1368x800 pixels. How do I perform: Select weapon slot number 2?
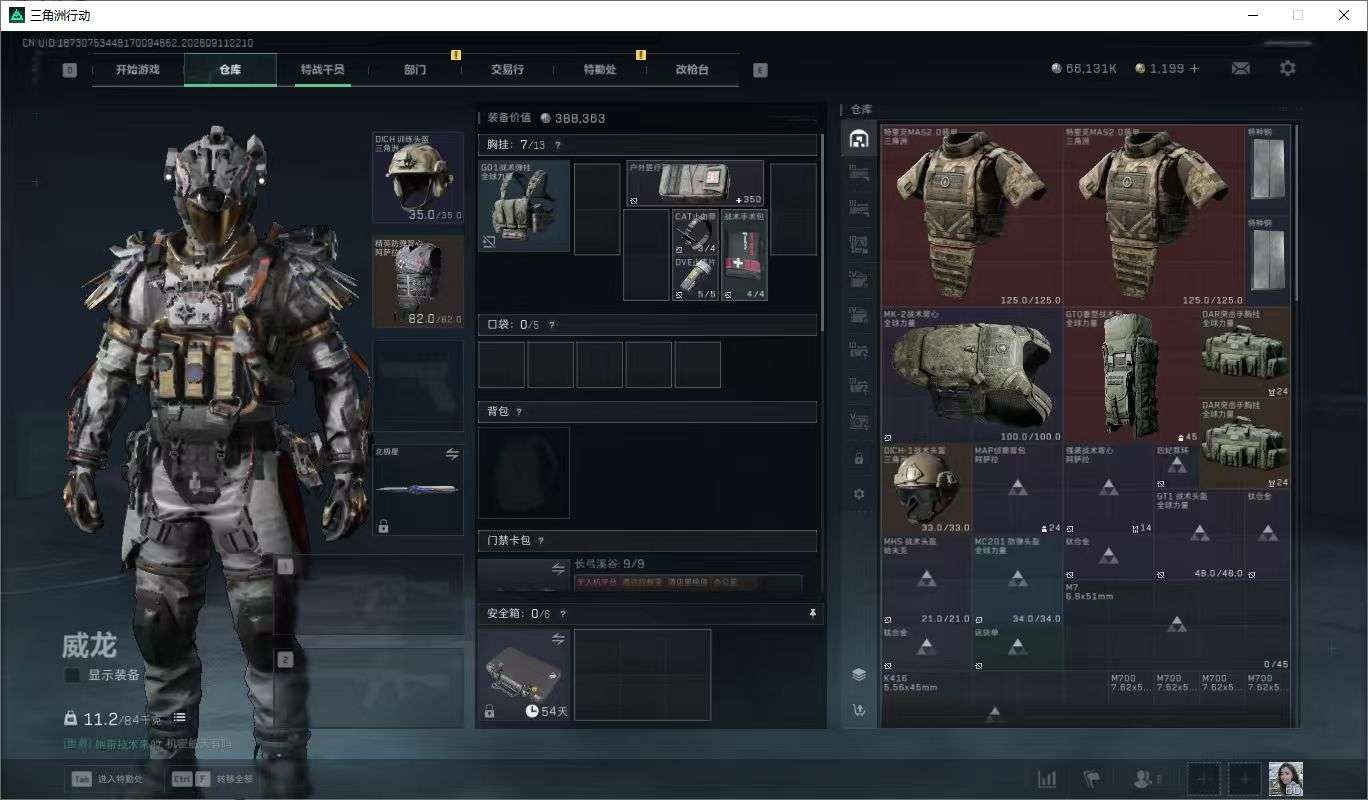click(370, 688)
